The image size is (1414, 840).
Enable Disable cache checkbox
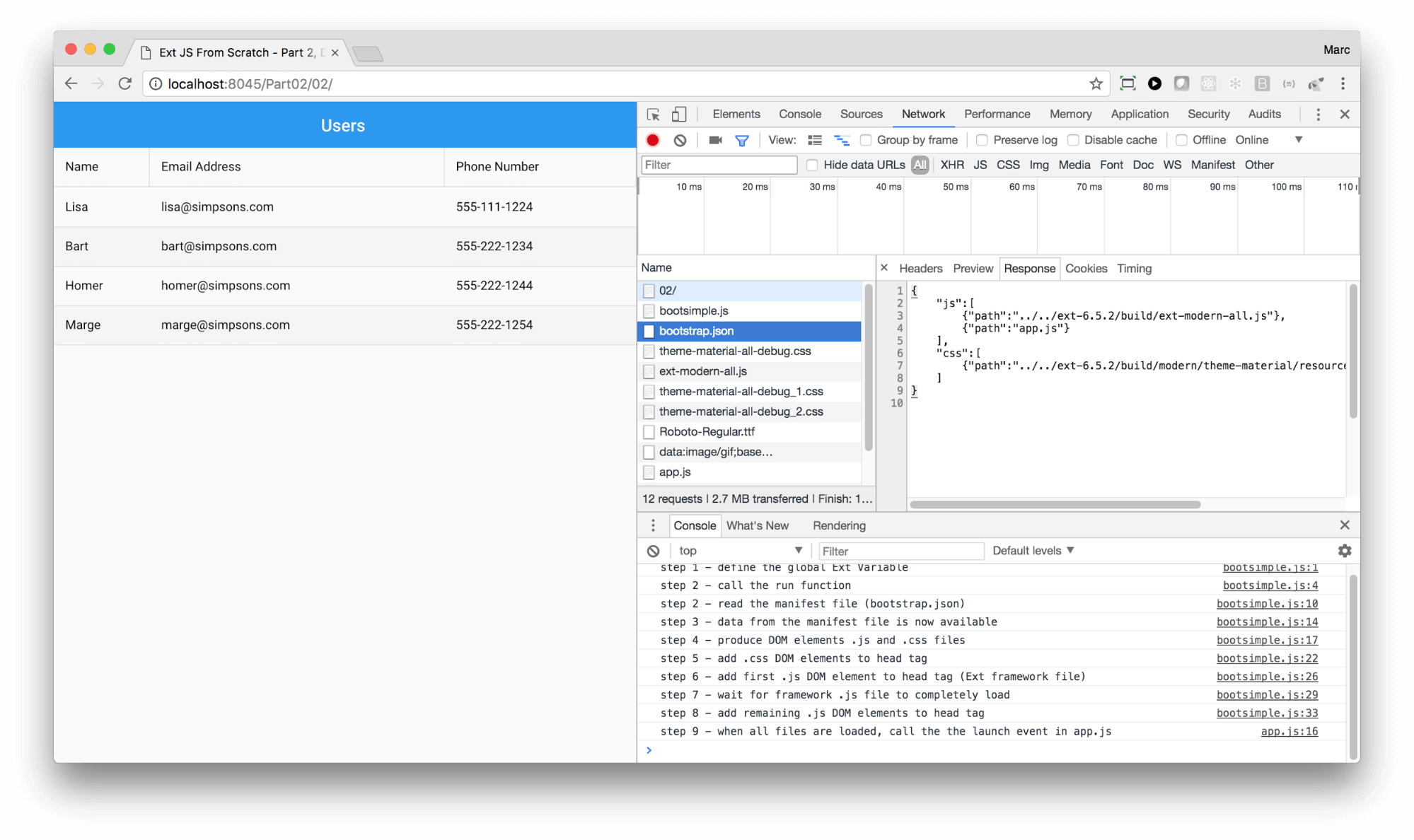(x=1073, y=140)
